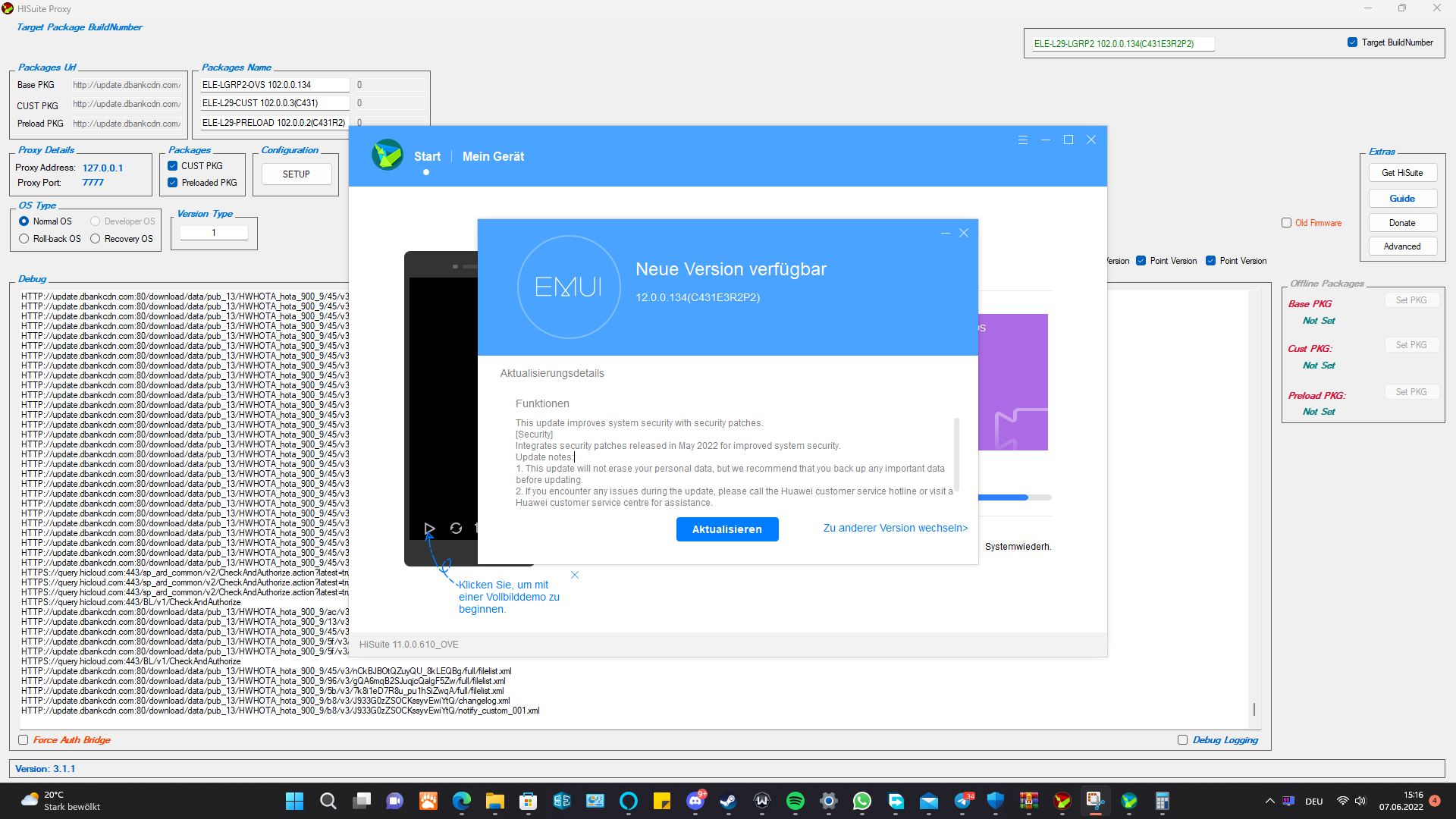The width and height of the screenshot is (1456, 819).
Task: Open Discord from taskbar
Action: click(x=695, y=801)
